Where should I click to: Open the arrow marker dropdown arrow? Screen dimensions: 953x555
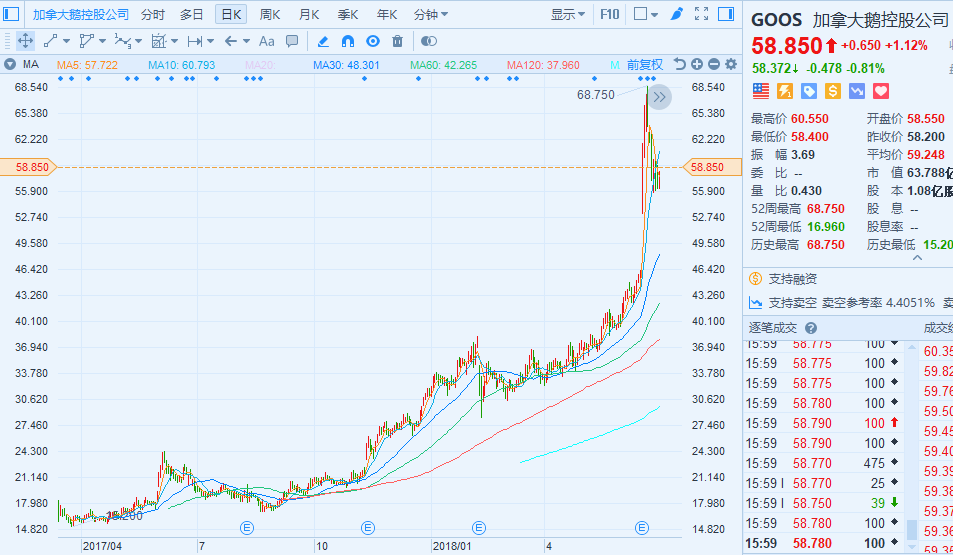[x=246, y=41]
